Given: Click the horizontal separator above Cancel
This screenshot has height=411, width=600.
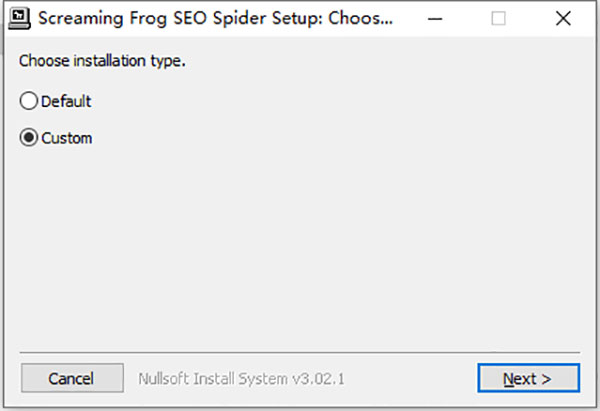Looking at the screenshot, I should coord(300,352).
